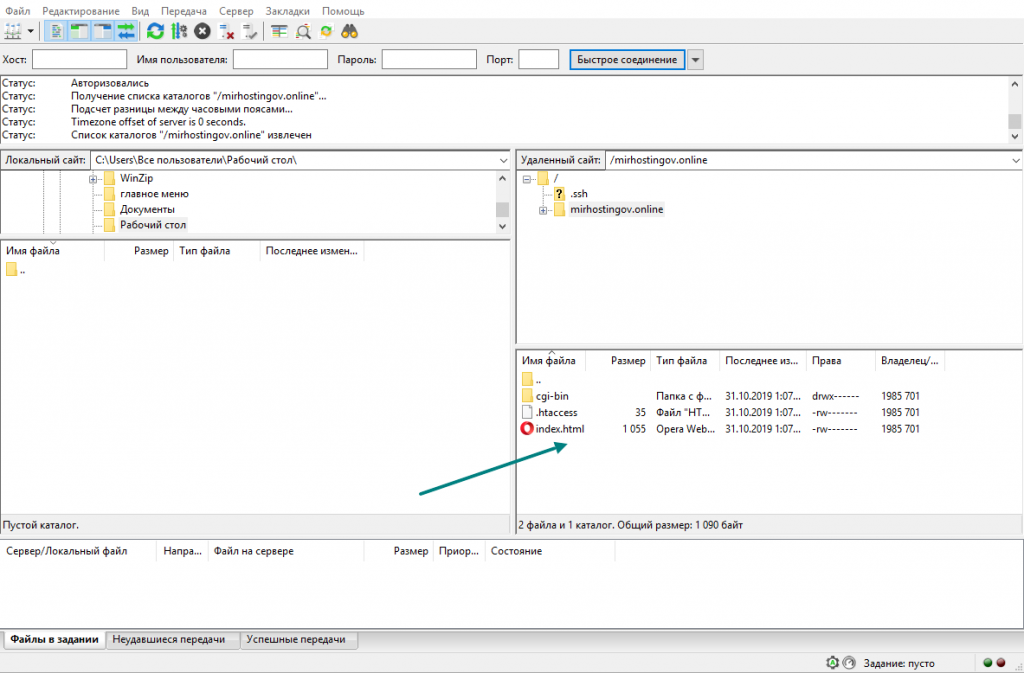This screenshot has height=673, width=1024.
Task: Select главное меню in the local tree
Action: coord(154,193)
